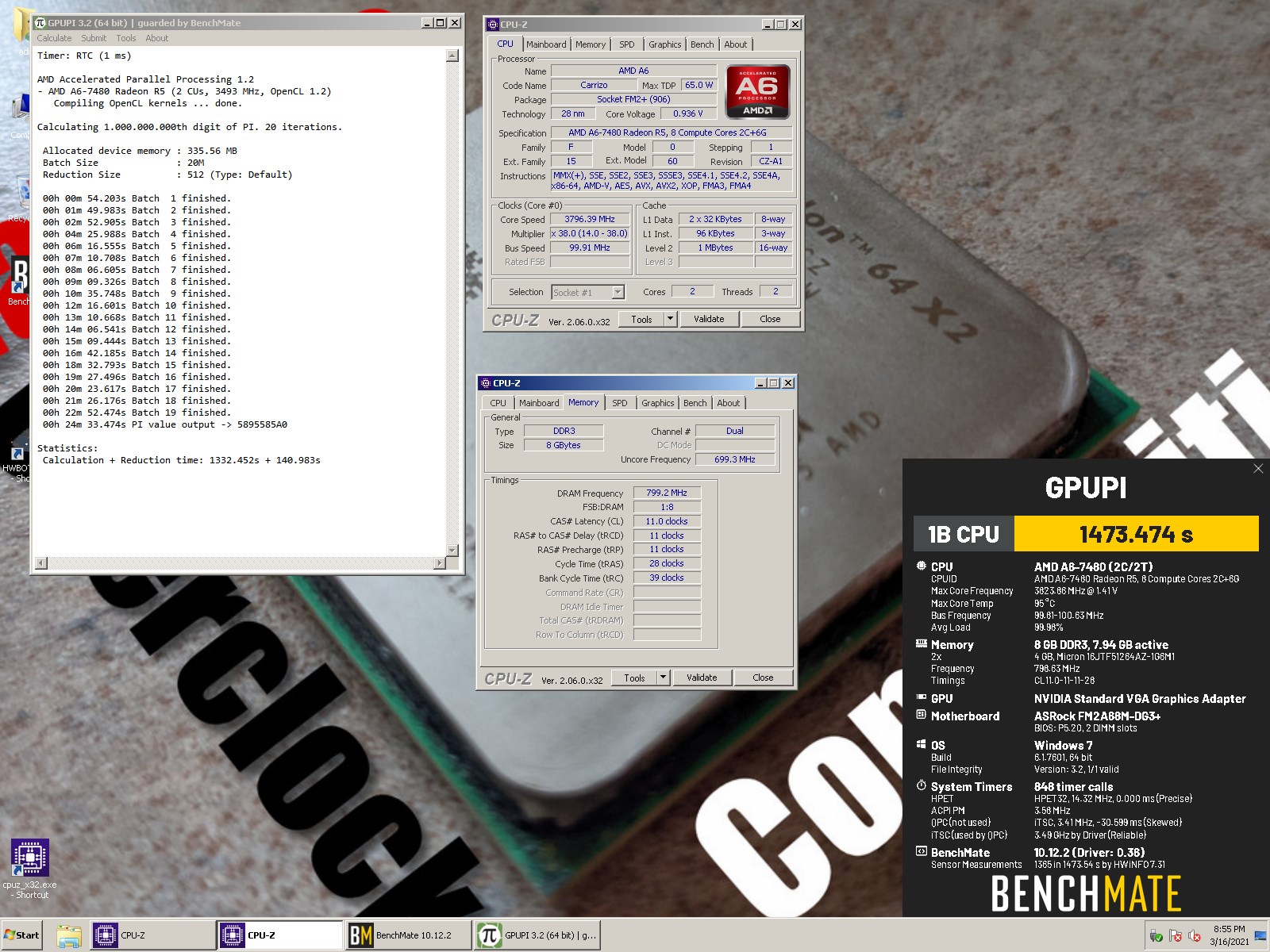This screenshot has width=1270, height=952.
Task: Click GPUPI vertical scrollbar down arrow
Action: (x=452, y=550)
